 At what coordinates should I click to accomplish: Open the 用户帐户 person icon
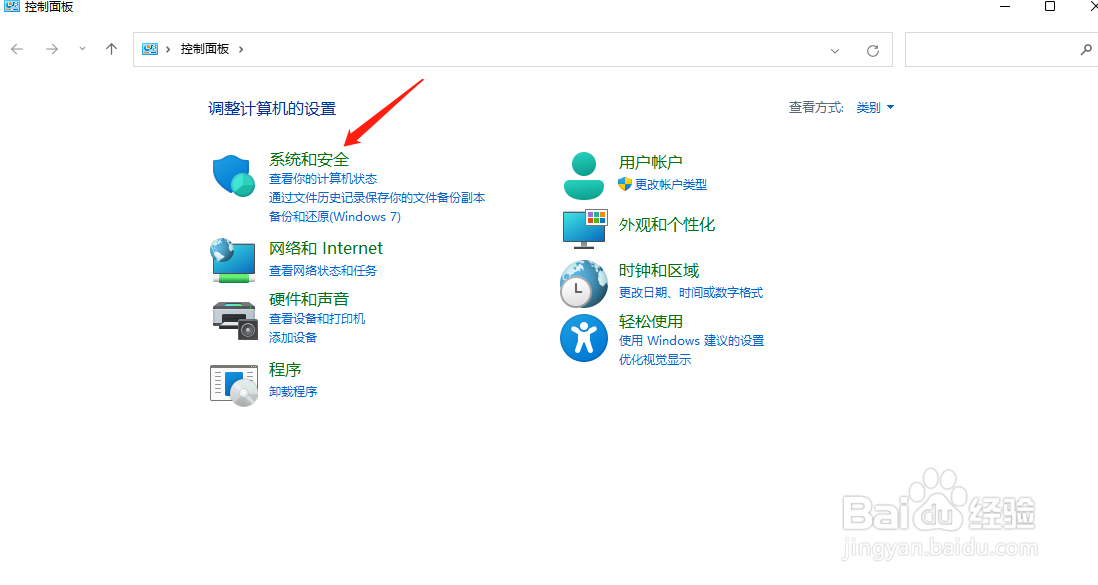click(x=584, y=176)
